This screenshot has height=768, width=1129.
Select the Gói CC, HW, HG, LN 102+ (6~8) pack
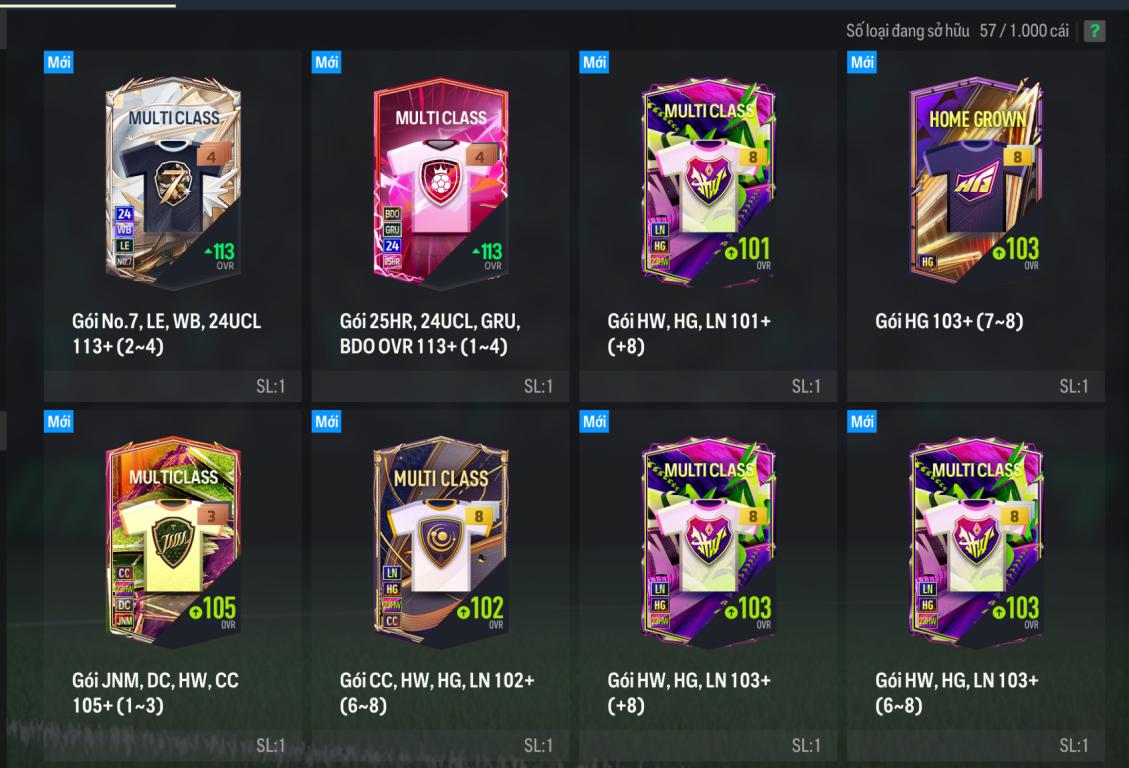(441, 585)
